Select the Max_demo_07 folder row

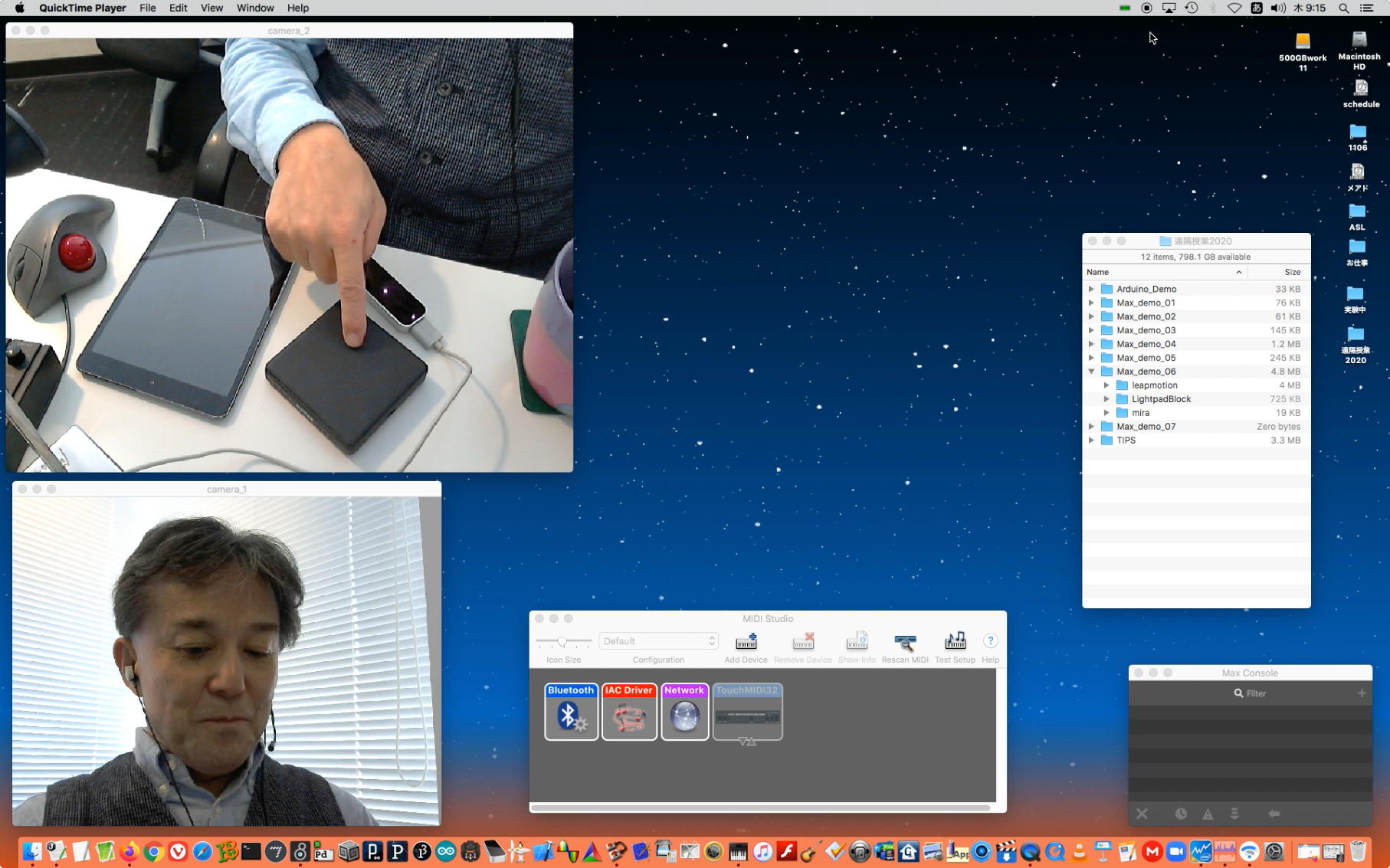[x=1196, y=427]
